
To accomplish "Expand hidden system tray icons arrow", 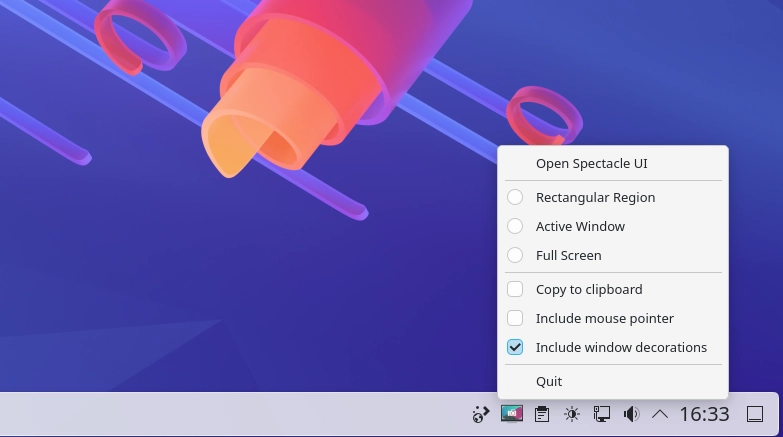I will coord(660,414).
